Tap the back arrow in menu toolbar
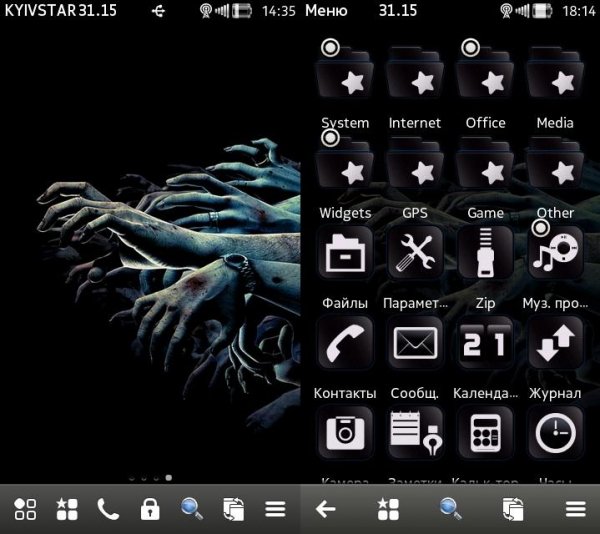 (x=326, y=509)
